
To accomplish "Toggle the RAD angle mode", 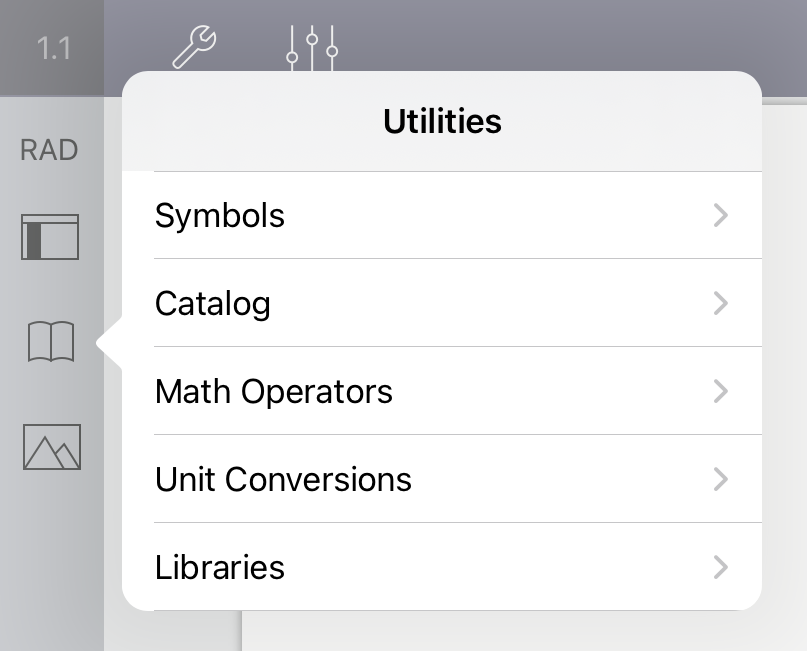I will coord(49,150).
